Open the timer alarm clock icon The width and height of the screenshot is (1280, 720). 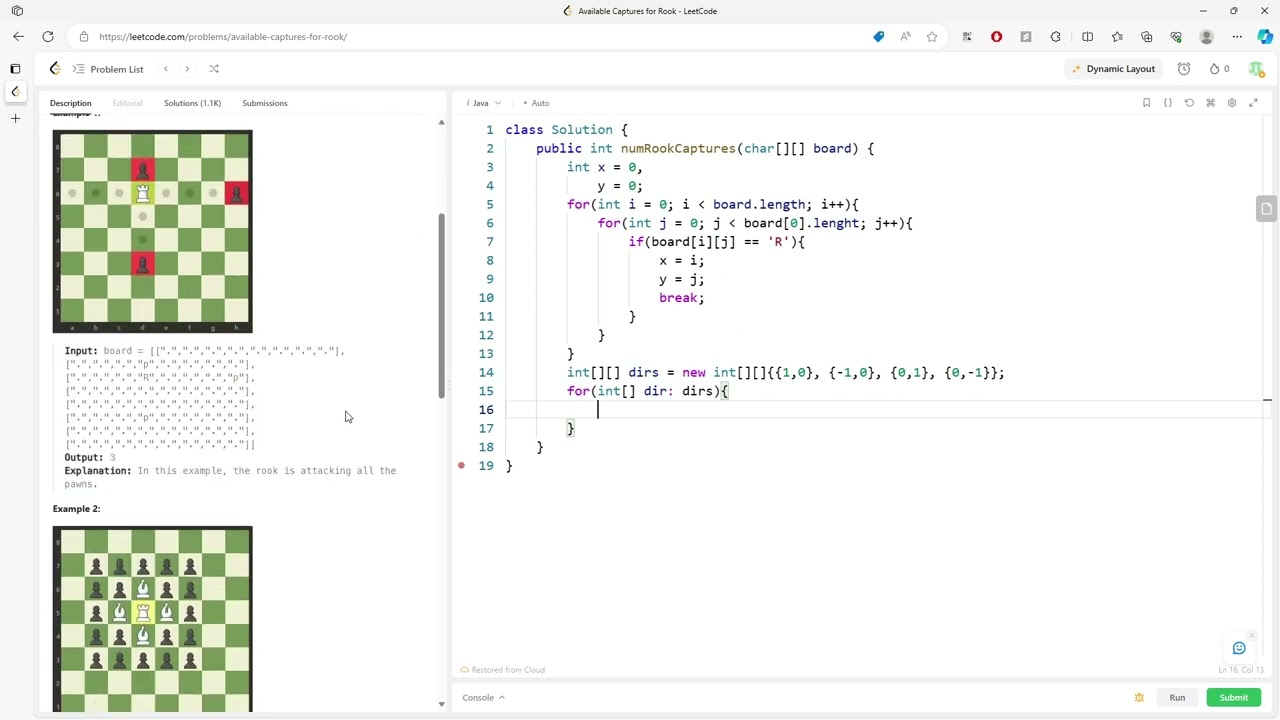coord(1184,69)
